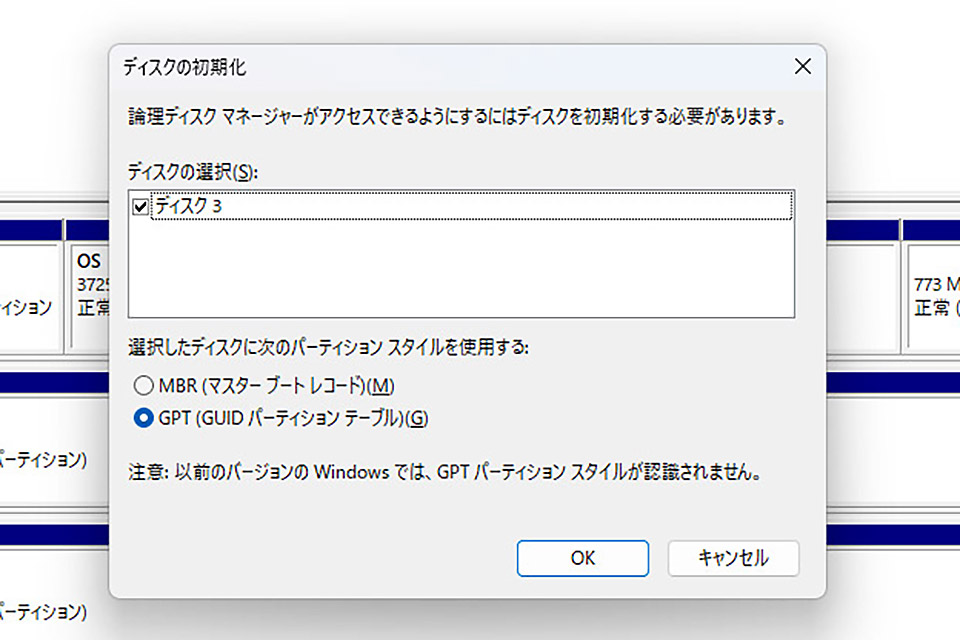Select the 773 M partition block

pos(932,295)
